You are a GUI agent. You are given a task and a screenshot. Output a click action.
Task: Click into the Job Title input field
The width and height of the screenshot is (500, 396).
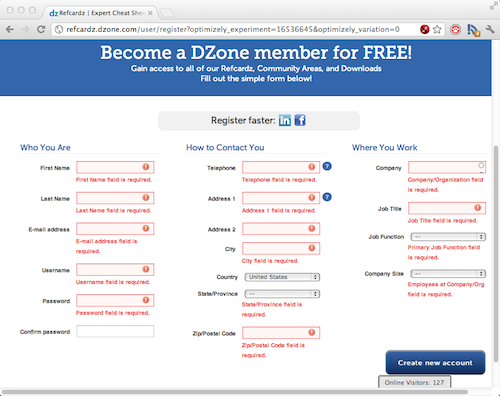447,208
